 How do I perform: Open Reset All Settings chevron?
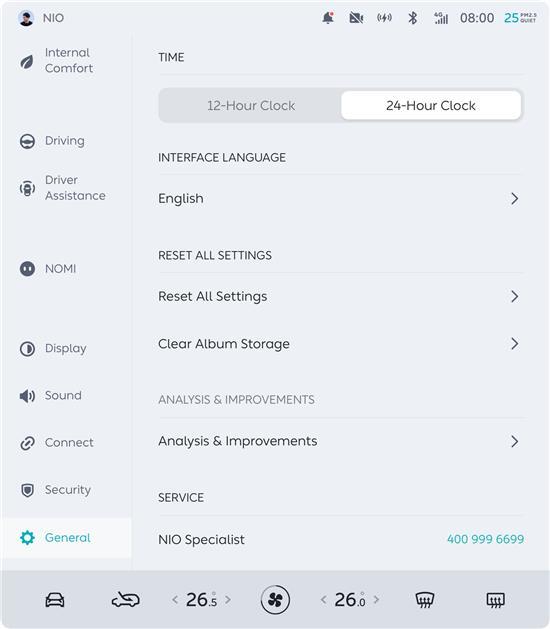pos(515,296)
